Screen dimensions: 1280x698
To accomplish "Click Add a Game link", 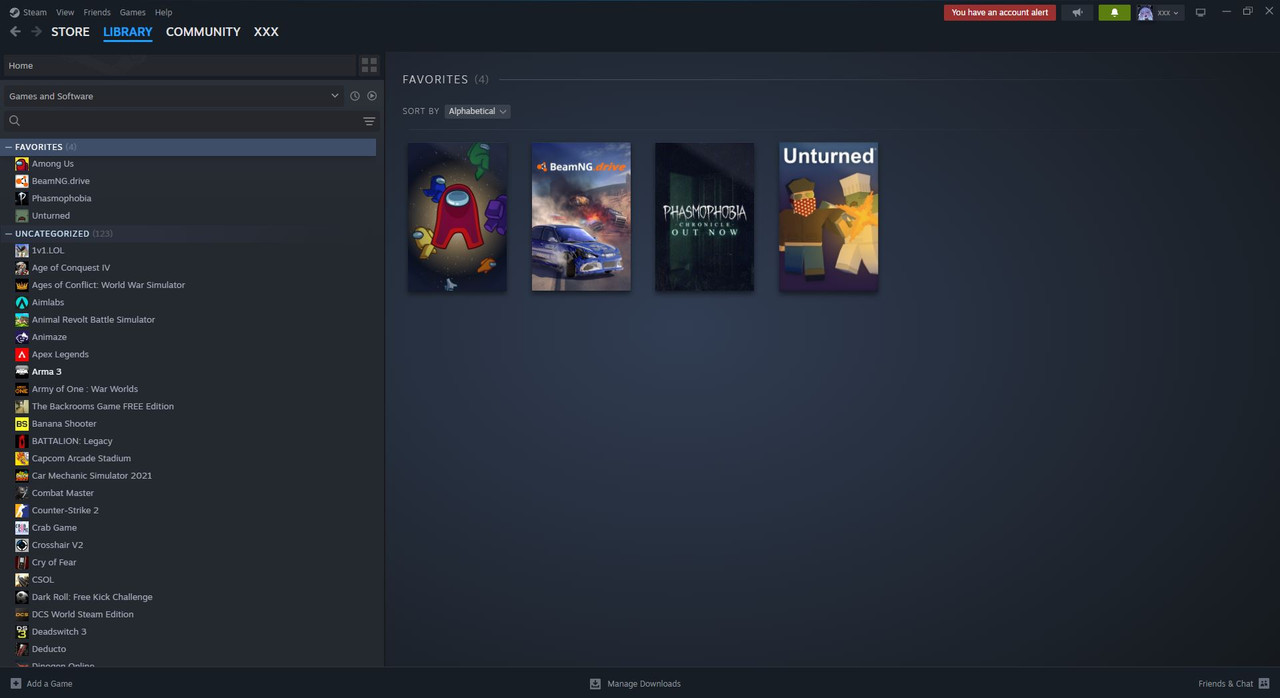I will (49, 684).
